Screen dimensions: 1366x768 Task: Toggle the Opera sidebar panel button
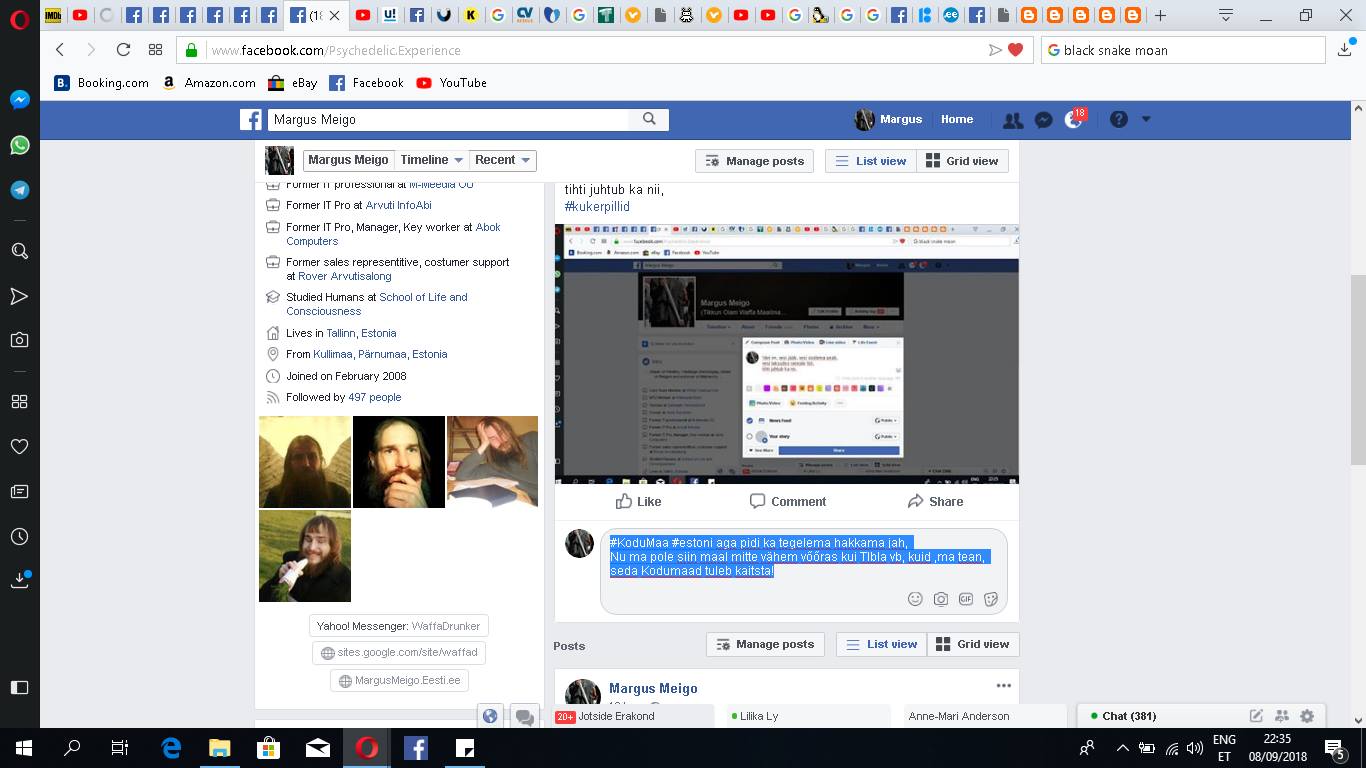(x=19, y=687)
